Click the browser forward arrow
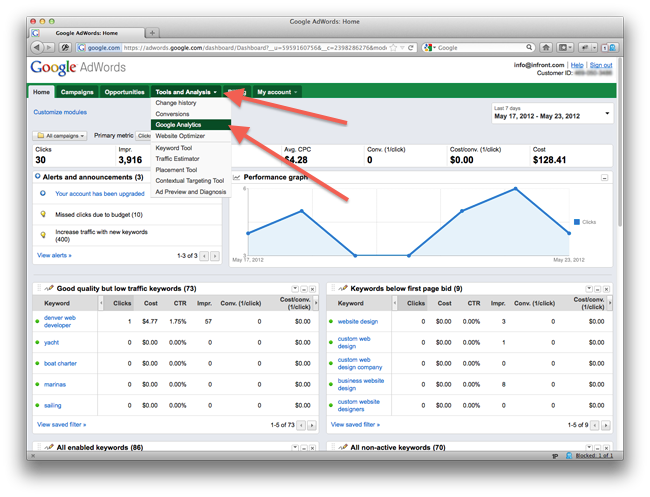This screenshot has width=650, height=497. coord(49,47)
